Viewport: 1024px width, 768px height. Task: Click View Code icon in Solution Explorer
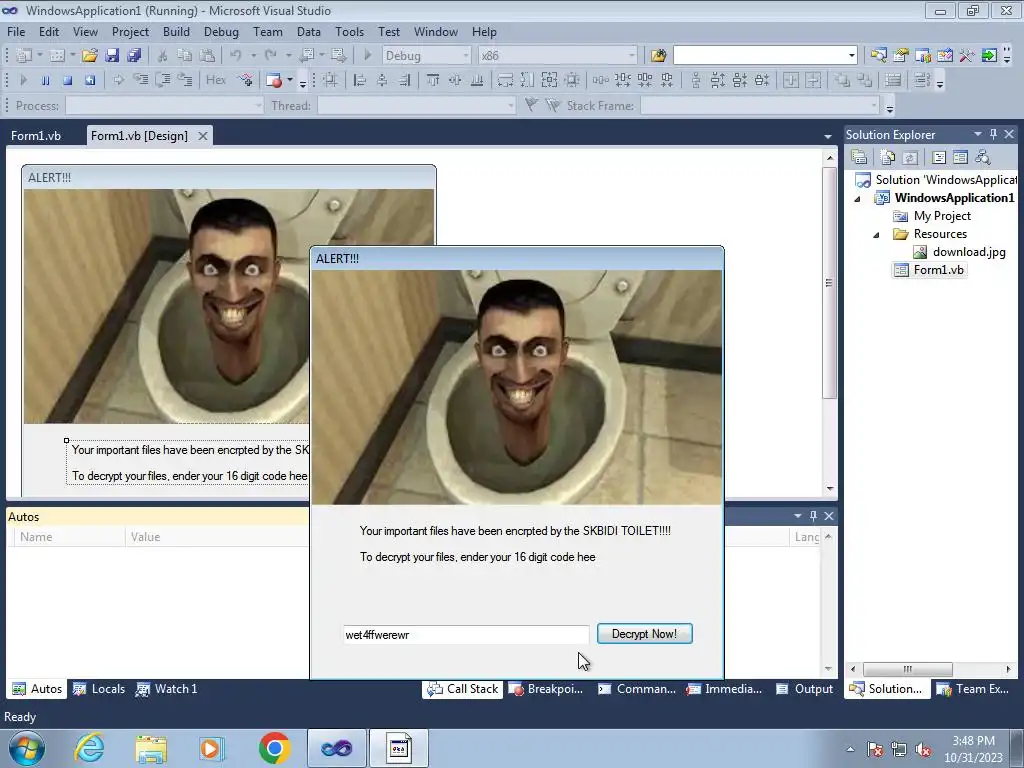[938, 157]
